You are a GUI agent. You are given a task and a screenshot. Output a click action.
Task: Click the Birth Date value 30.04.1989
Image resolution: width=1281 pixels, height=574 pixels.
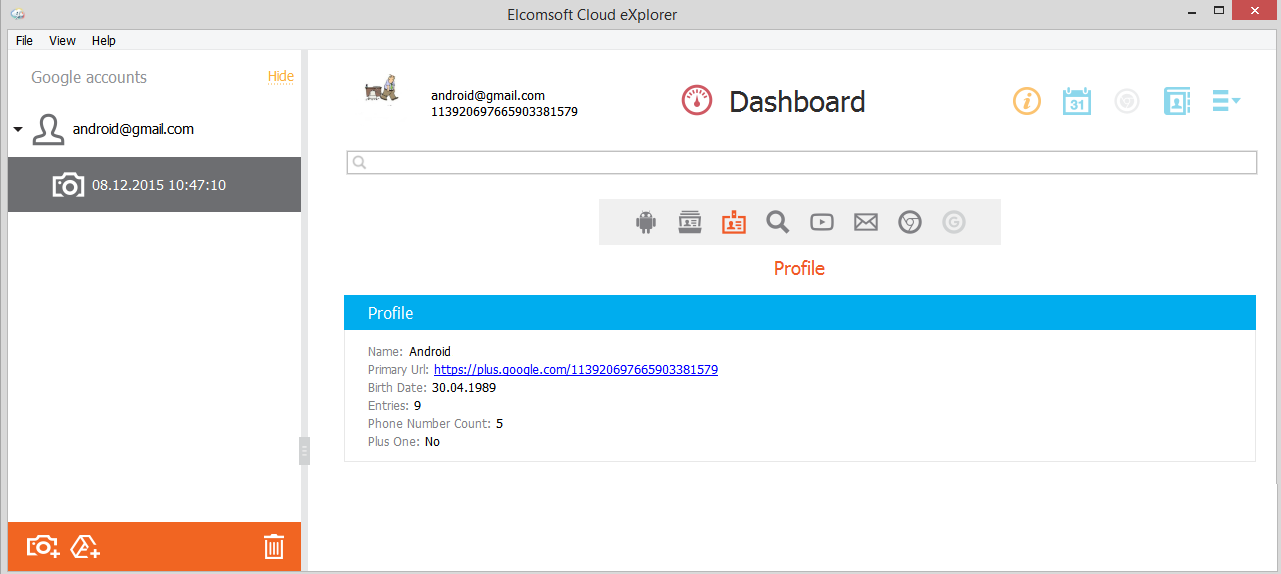(464, 387)
